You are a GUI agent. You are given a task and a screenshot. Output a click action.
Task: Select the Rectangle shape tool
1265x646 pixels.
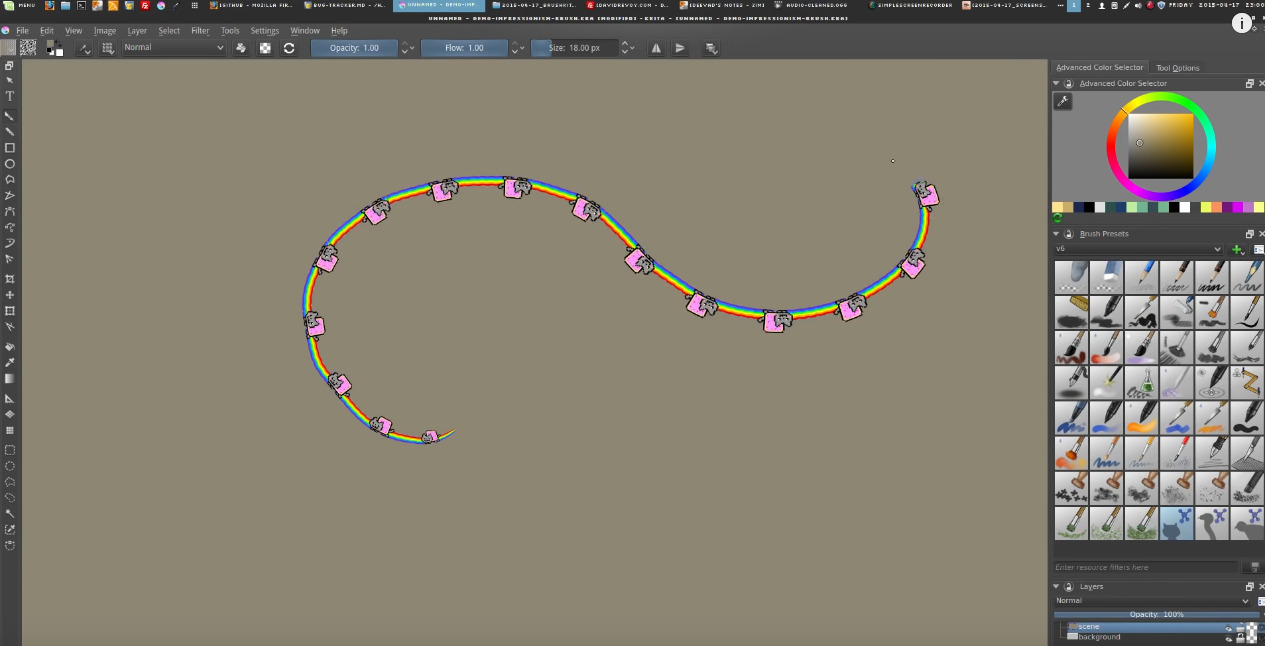click(x=10, y=148)
